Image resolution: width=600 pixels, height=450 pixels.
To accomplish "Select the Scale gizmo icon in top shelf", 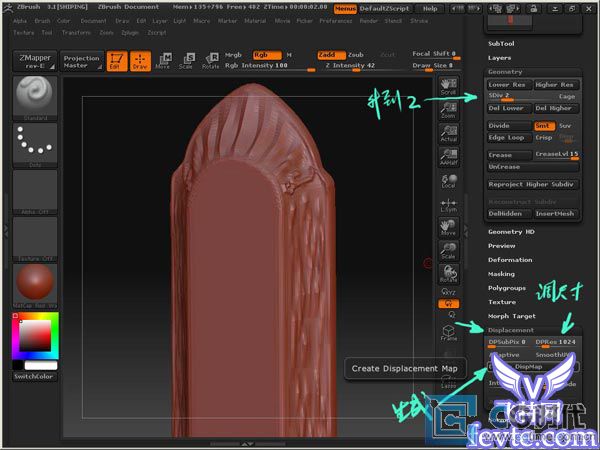I will 187,61.
